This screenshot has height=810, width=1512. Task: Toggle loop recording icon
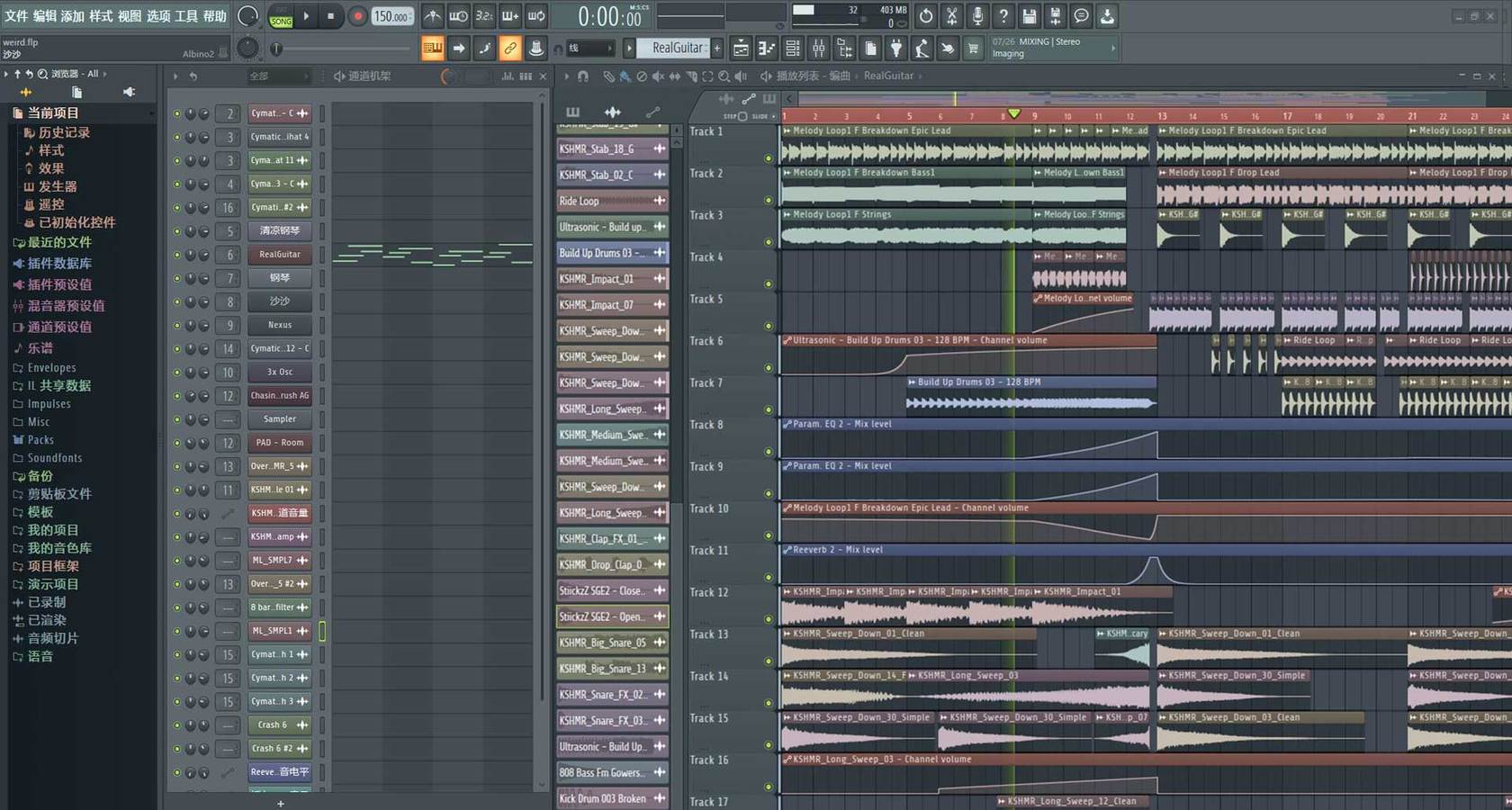[x=536, y=15]
